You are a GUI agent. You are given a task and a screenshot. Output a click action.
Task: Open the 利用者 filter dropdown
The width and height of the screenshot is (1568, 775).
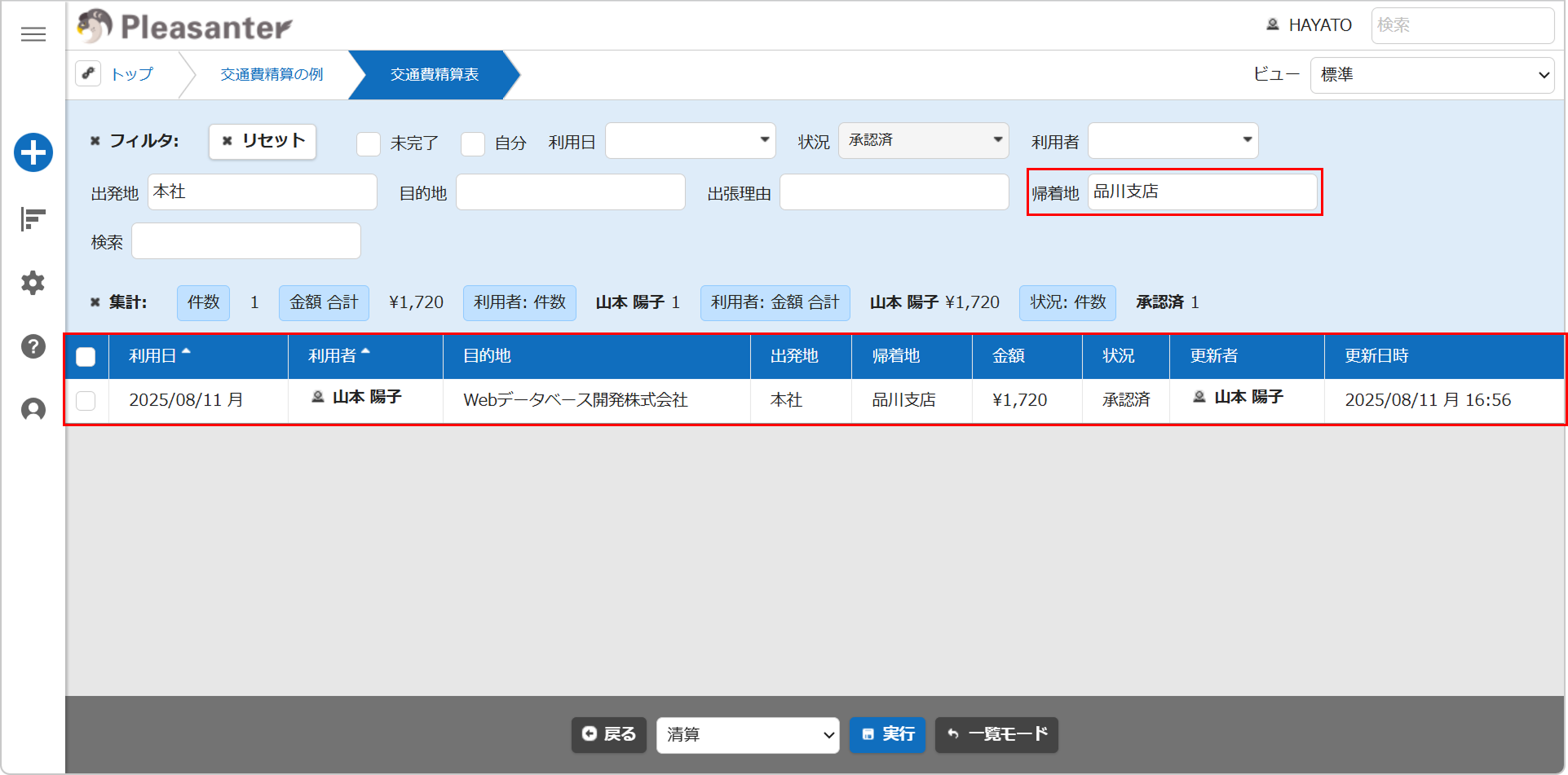click(x=1173, y=141)
